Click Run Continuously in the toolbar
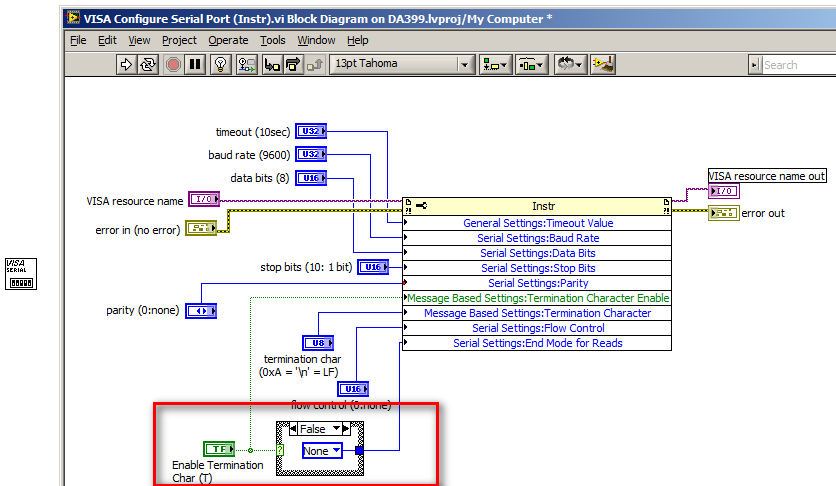Image resolution: width=836 pixels, height=486 pixels. tap(149, 64)
